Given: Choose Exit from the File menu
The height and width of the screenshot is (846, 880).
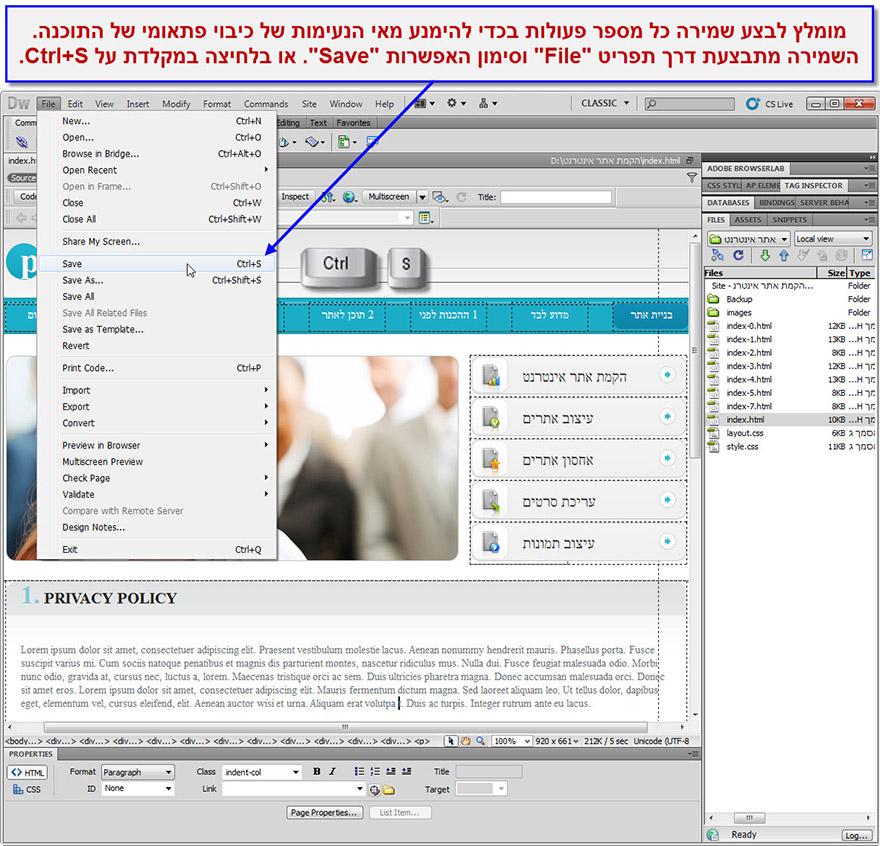Looking at the screenshot, I should [x=157, y=550].
